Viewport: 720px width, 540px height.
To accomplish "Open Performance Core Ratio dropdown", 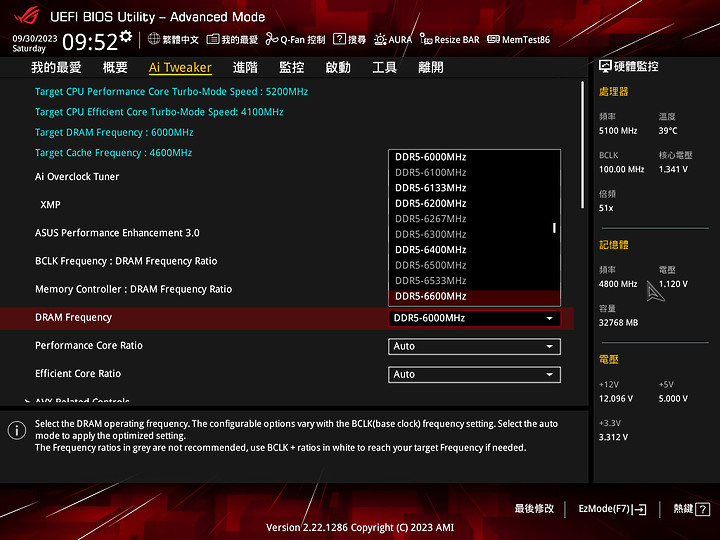I will point(474,347).
